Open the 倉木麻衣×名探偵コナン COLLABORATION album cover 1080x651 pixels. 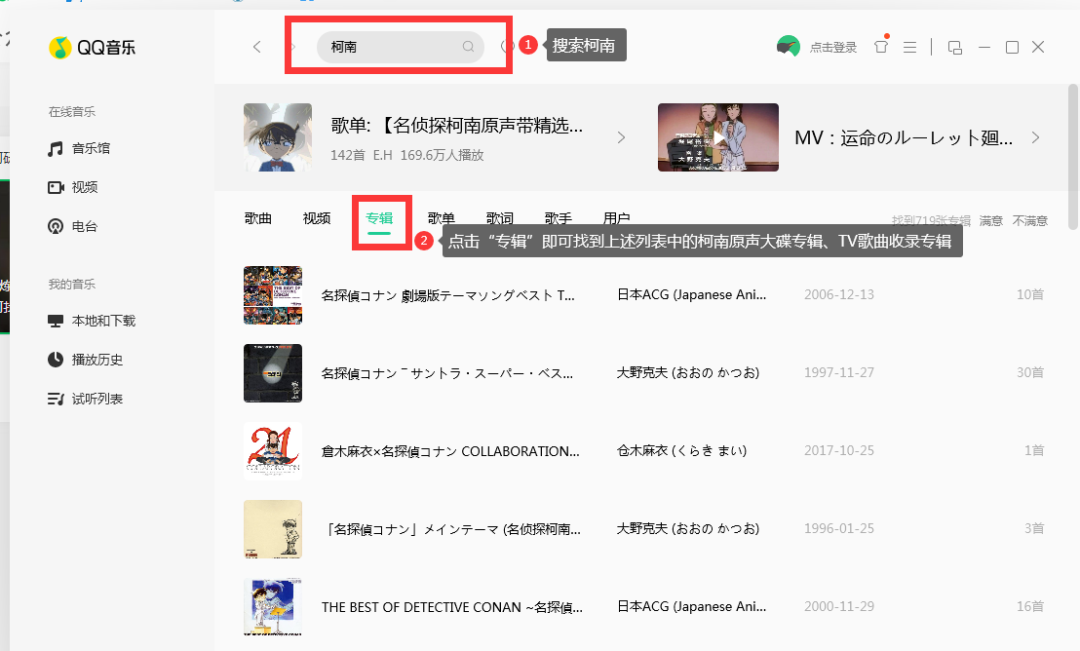pyautogui.click(x=273, y=451)
